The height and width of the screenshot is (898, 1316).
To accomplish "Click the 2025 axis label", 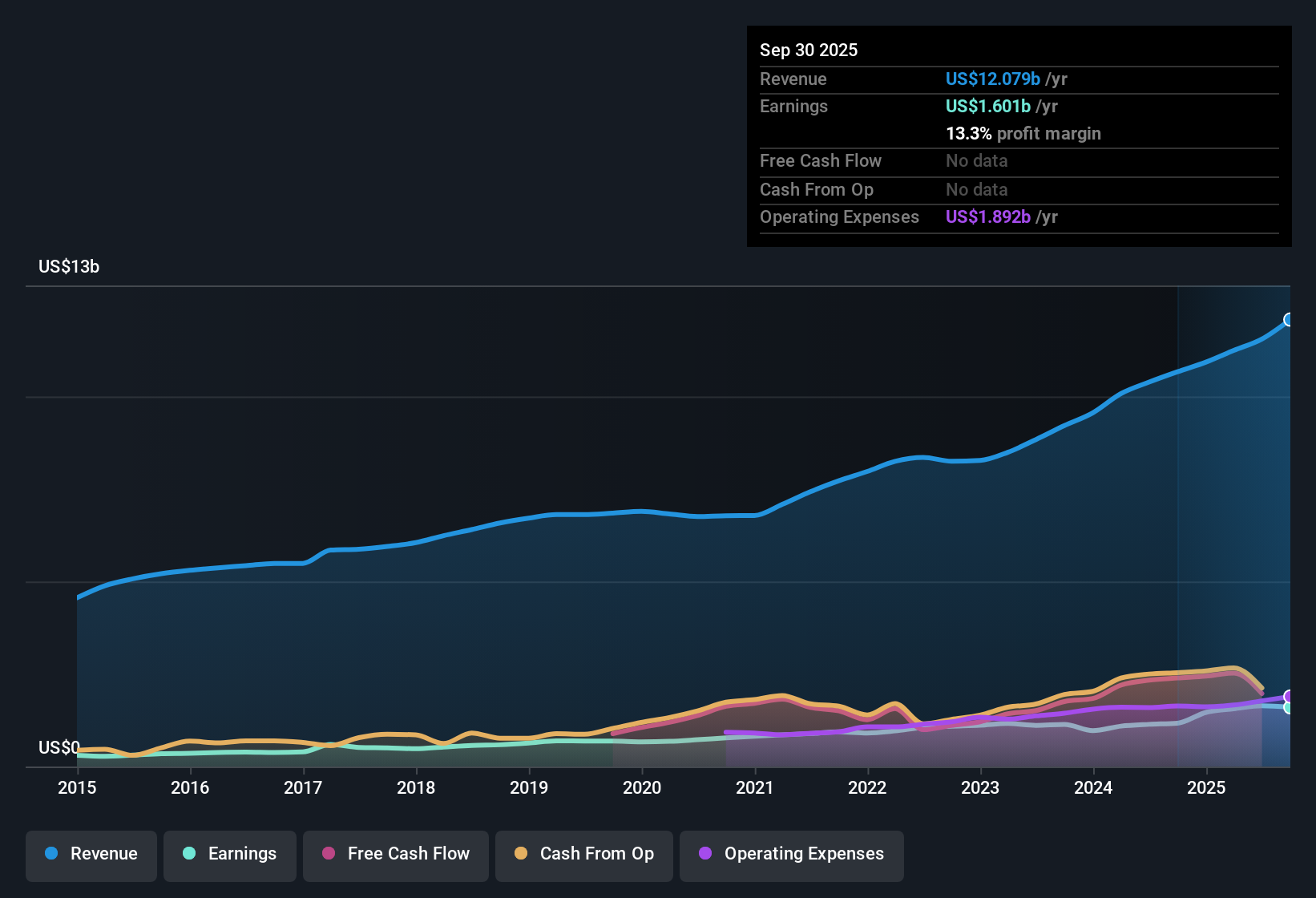I will 1207,788.
